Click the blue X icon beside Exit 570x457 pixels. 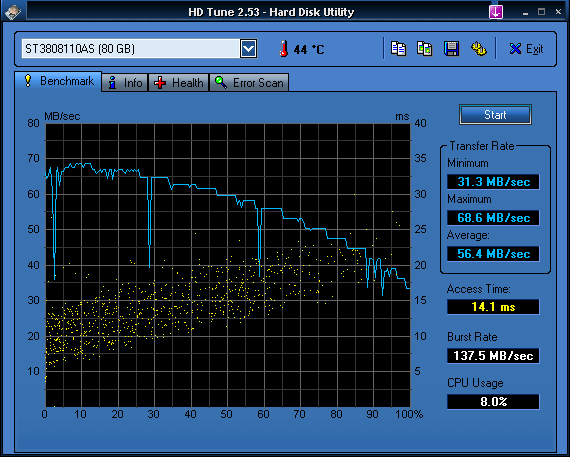pos(515,49)
